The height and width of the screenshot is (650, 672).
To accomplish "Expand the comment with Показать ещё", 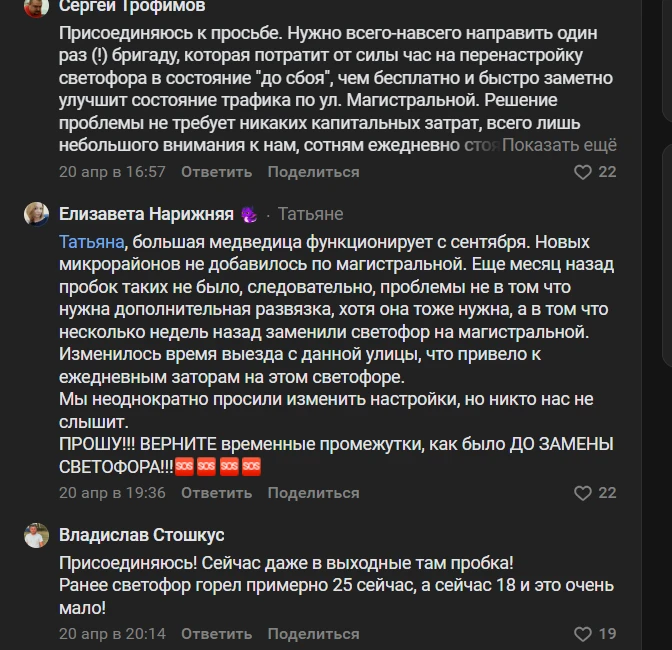I will 559,146.
